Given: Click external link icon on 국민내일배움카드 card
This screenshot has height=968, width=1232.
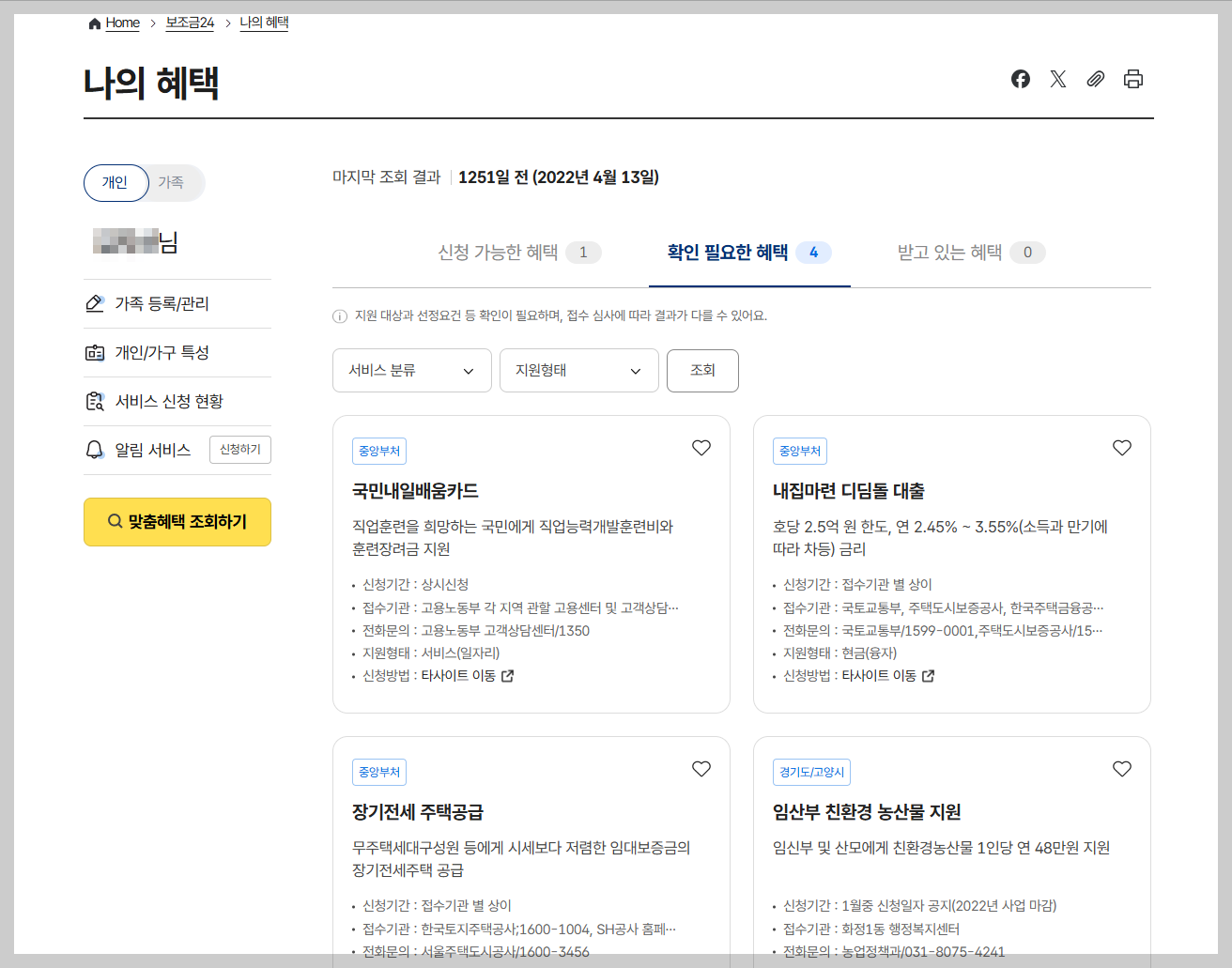Looking at the screenshot, I should click(x=508, y=676).
